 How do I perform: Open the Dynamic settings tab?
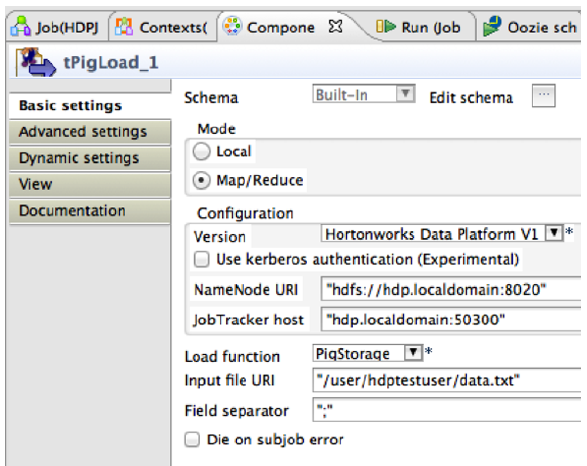tap(90, 158)
